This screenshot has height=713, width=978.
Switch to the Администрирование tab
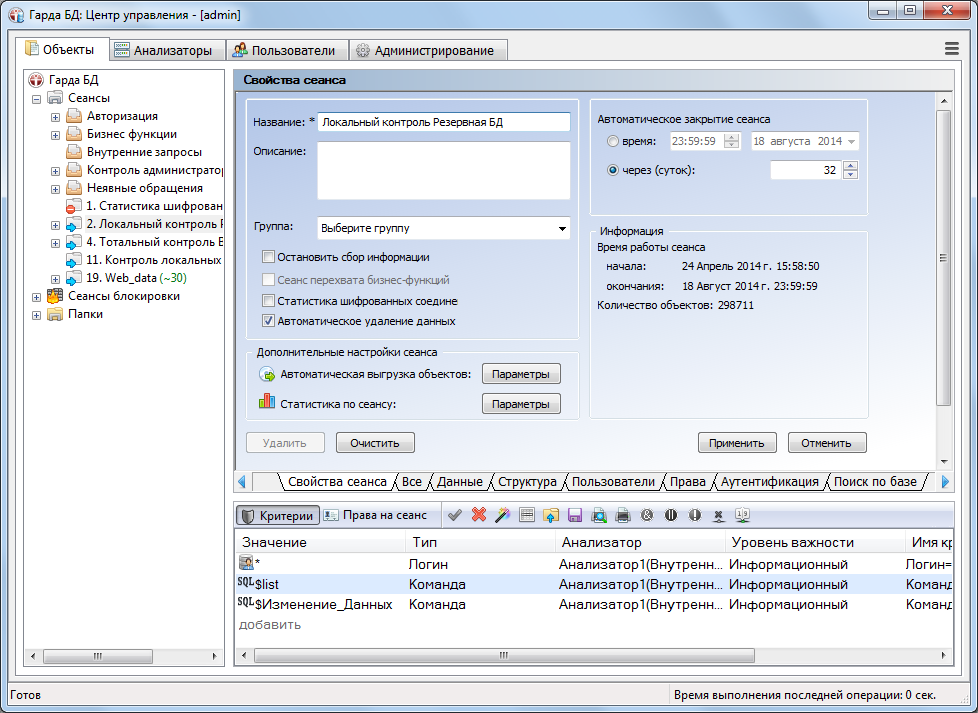428,51
